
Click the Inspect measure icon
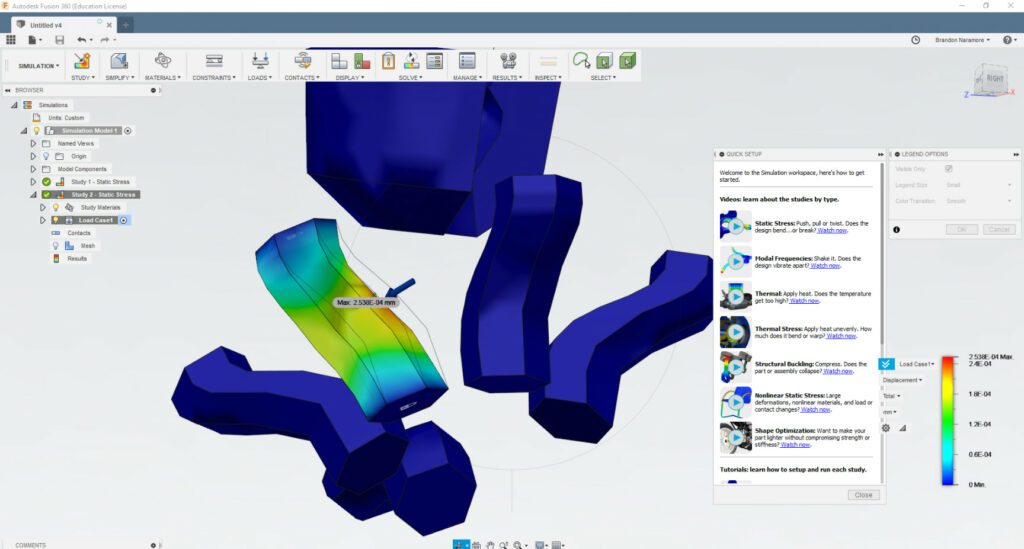[548, 62]
